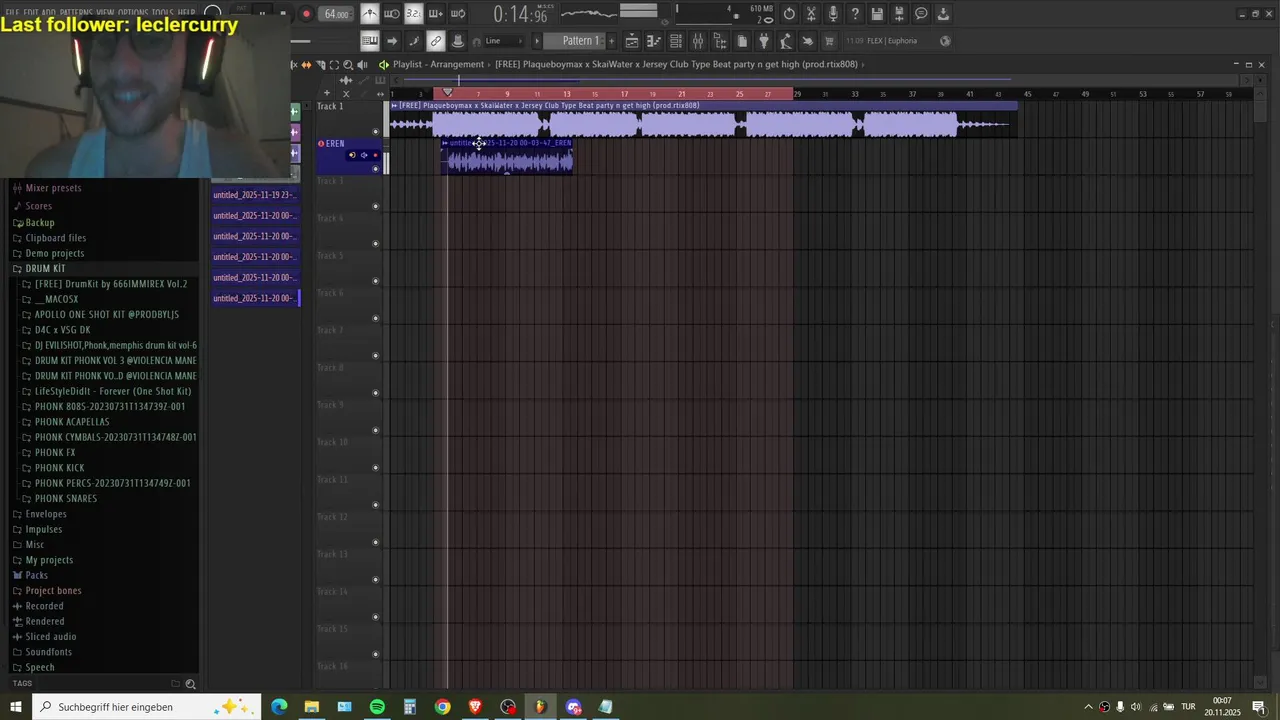Click the playlist select tool icon
The image size is (1280, 720).
(x=334, y=65)
